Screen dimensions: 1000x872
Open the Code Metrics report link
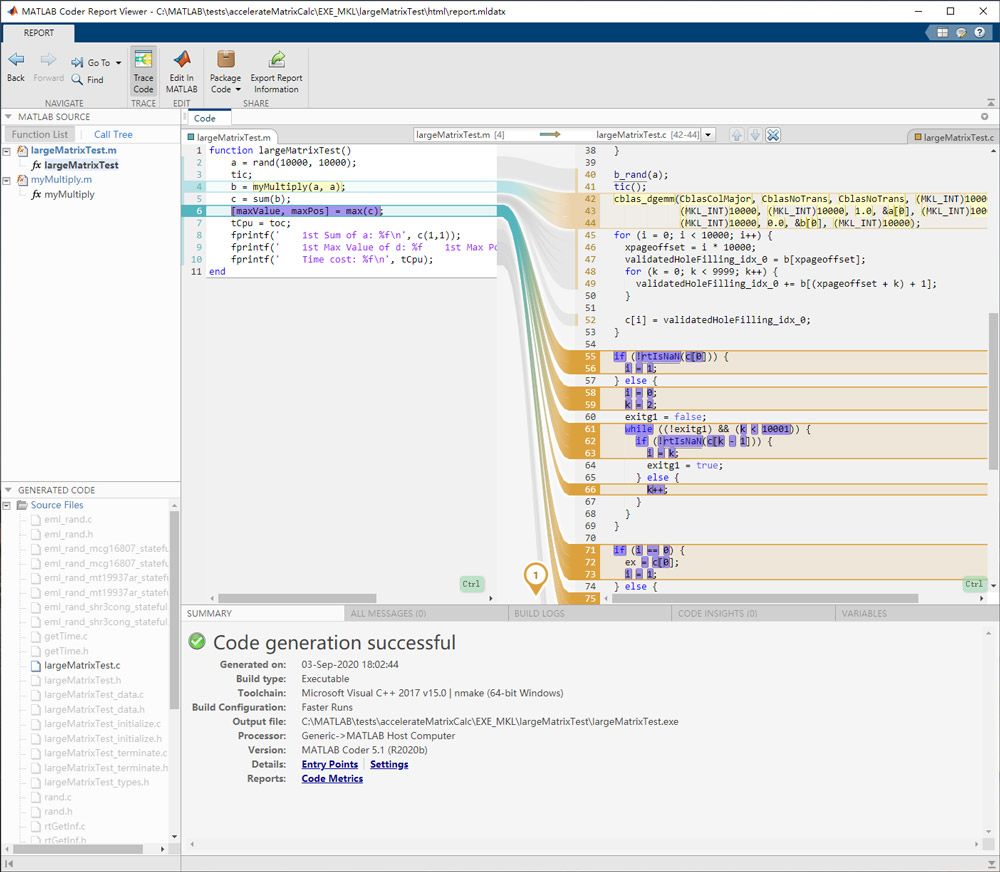(x=332, y=778)
